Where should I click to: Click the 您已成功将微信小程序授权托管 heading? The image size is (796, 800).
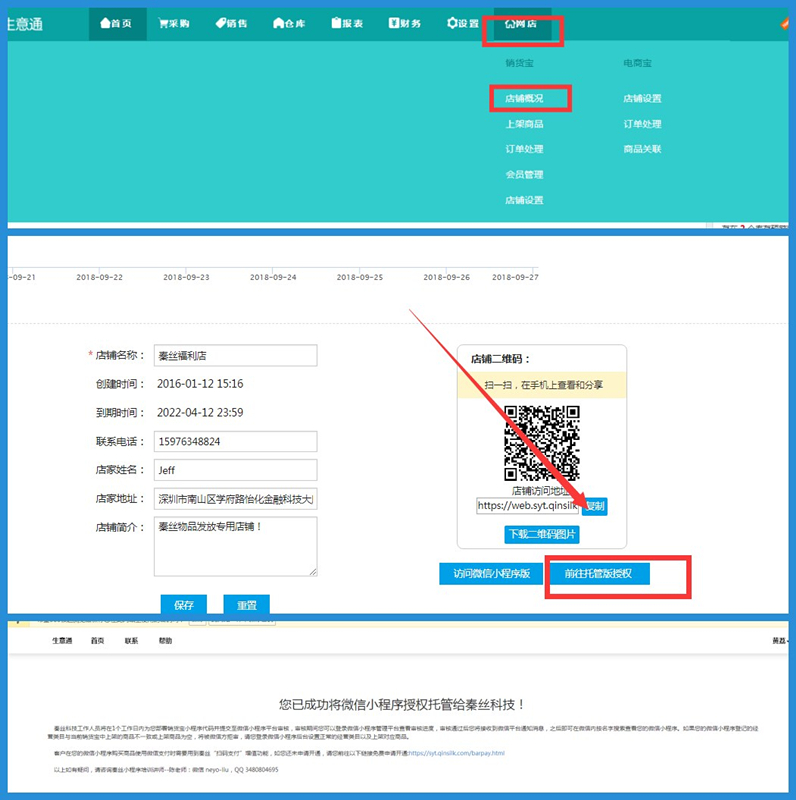point(402,705)
